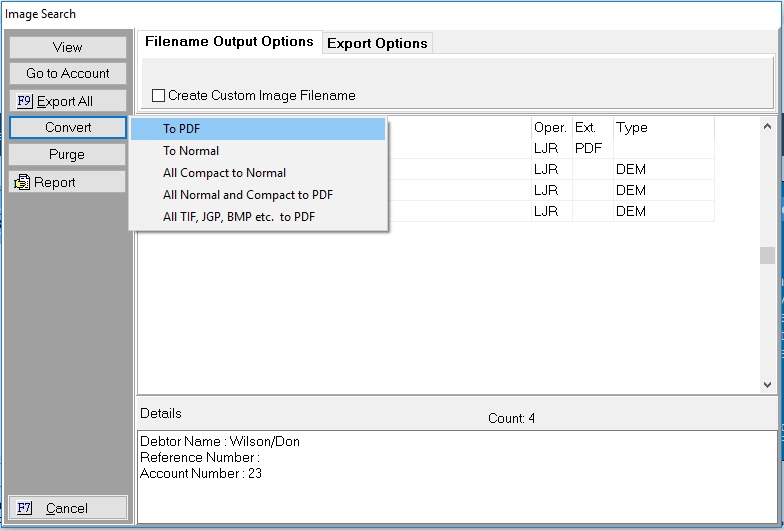Sort by the Oper. column header
The image size is (784, 530).
pyautogui.click(x=550, y=128)
